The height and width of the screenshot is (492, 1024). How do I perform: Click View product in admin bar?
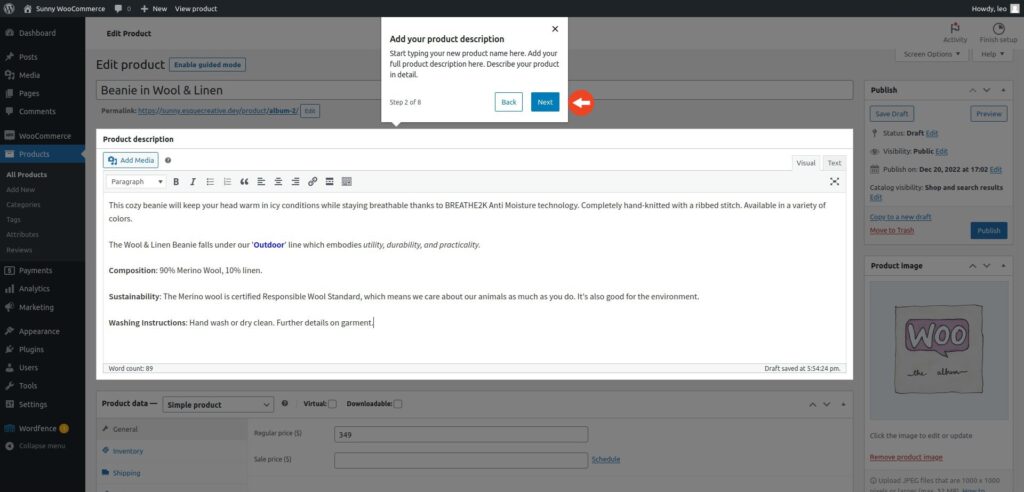[x=196, y=8]
